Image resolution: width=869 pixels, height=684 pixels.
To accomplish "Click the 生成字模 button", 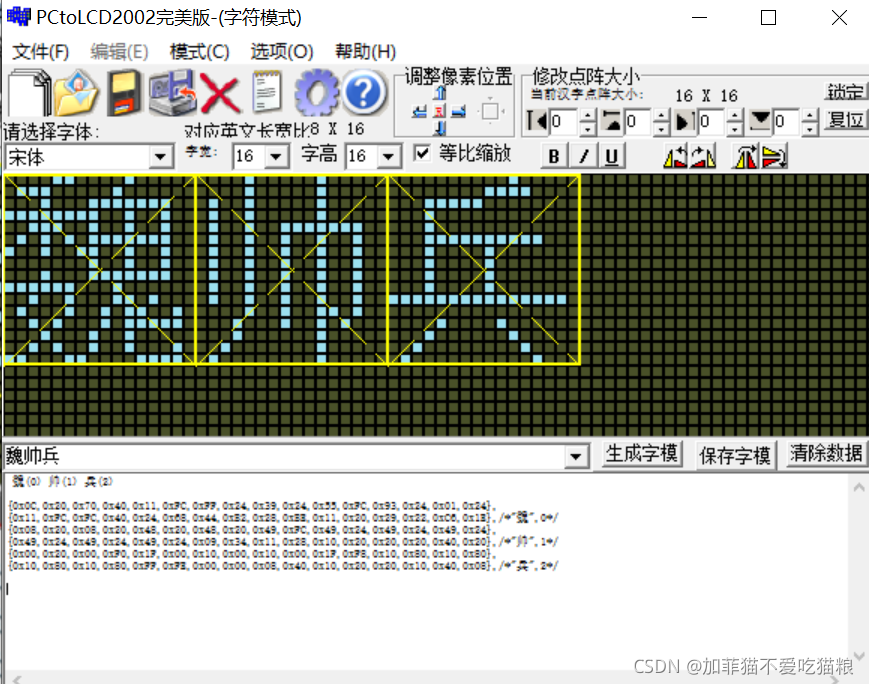I will tap(641, 454).
